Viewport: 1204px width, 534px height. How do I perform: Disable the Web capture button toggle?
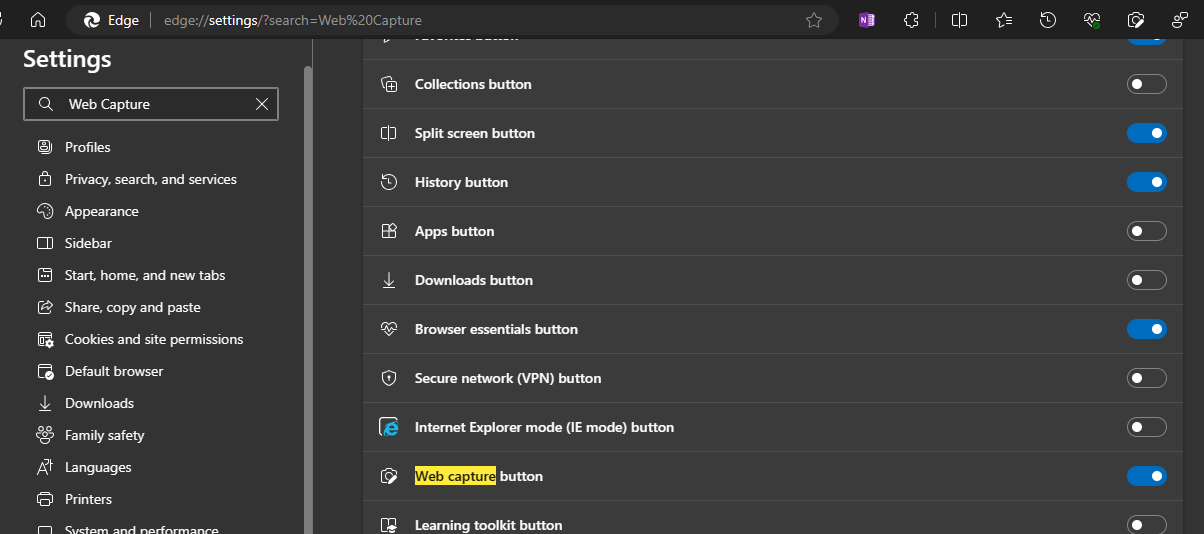[x=1146, y=476]
